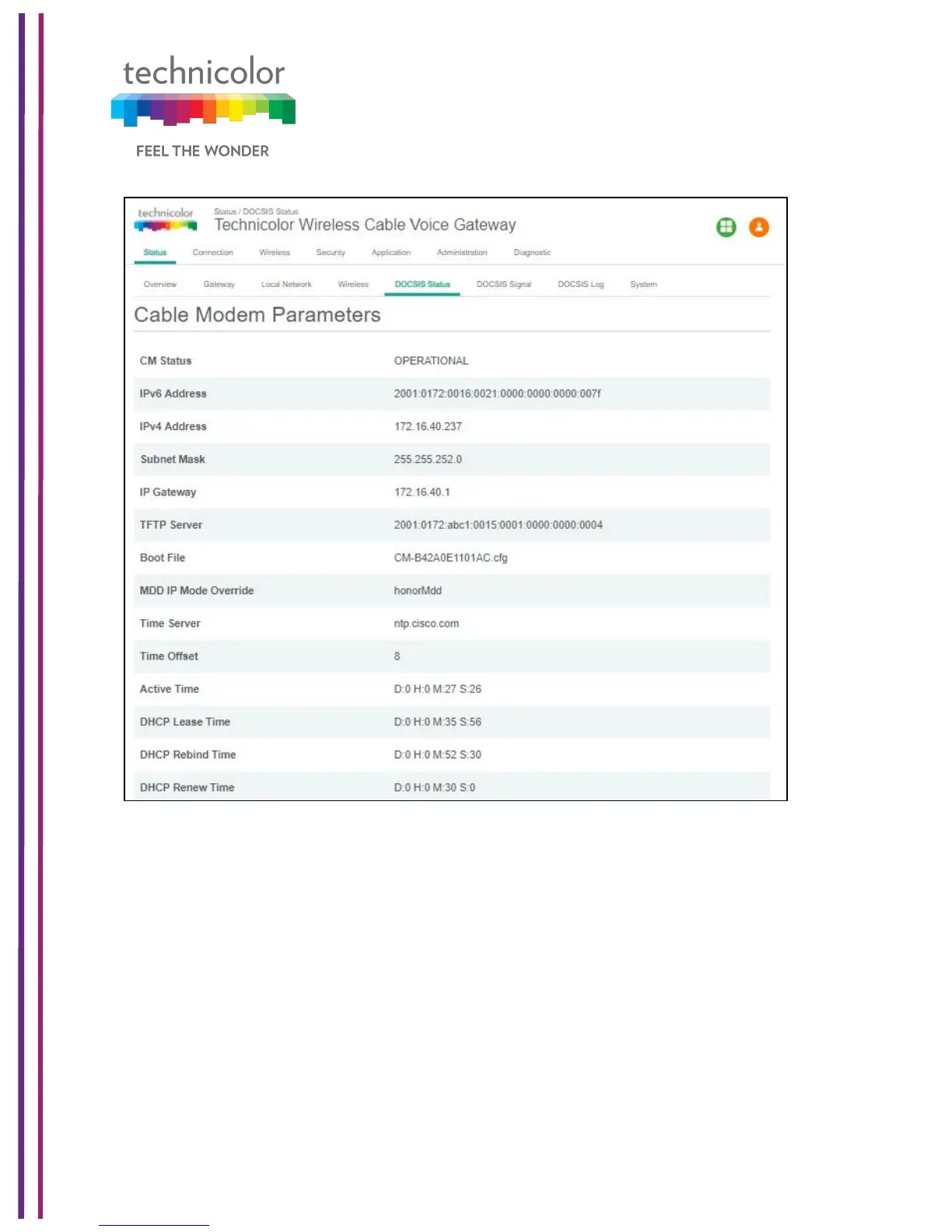Click the Subnet Mask label

coord(173,459)
